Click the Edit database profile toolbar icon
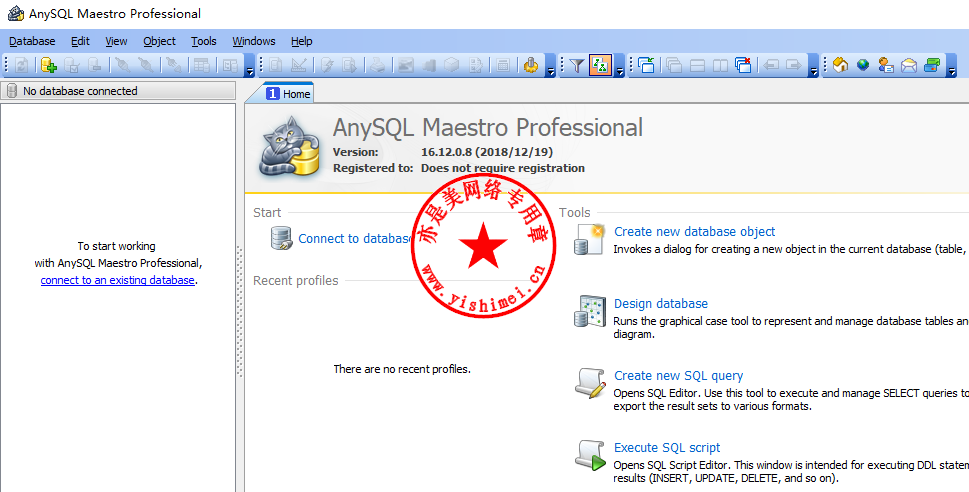969x492 pixels. (x=72, y=65)
